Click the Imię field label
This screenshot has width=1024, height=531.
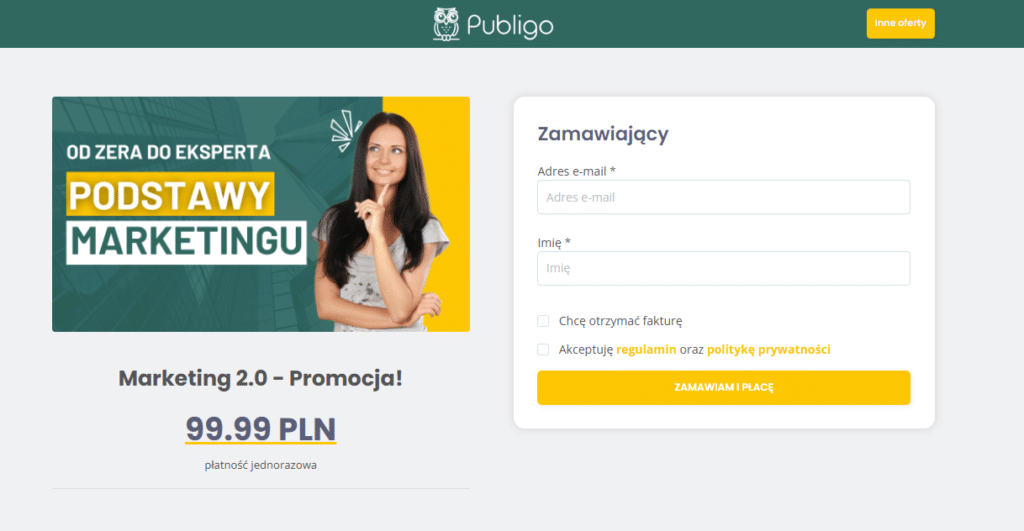pos(554,243)
